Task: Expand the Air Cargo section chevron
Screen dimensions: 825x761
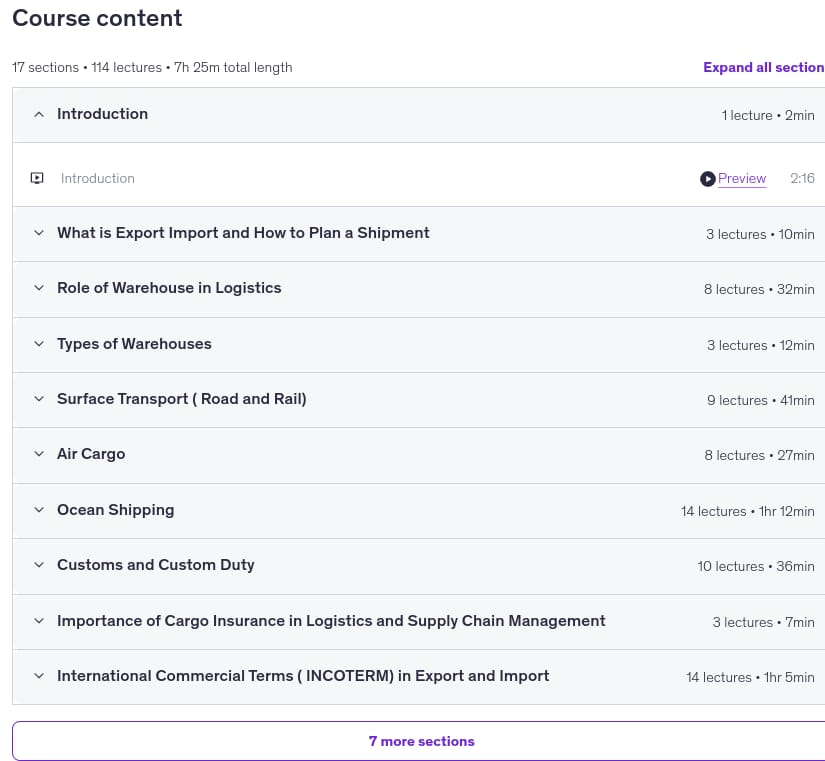Action: click(39, 454)
